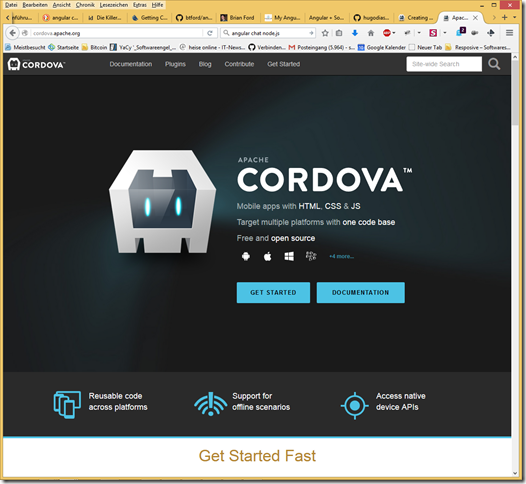Image resolution: width=526 pixels, height=484 pixels.
Task: Open a new tab with the plus icon
Action: tap(504, 17)
